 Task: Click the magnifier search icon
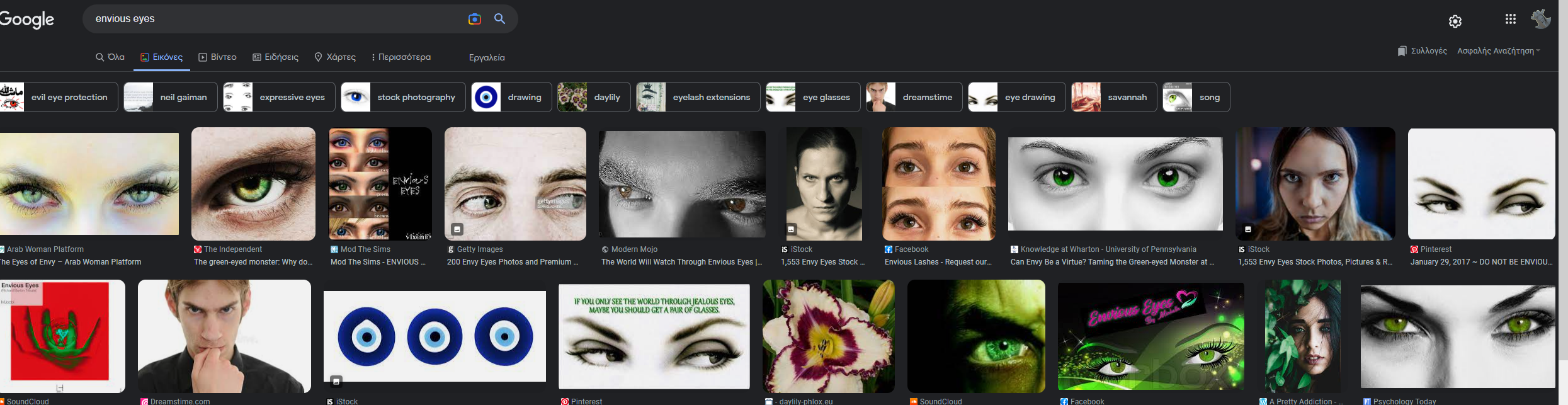click(500, 19)
